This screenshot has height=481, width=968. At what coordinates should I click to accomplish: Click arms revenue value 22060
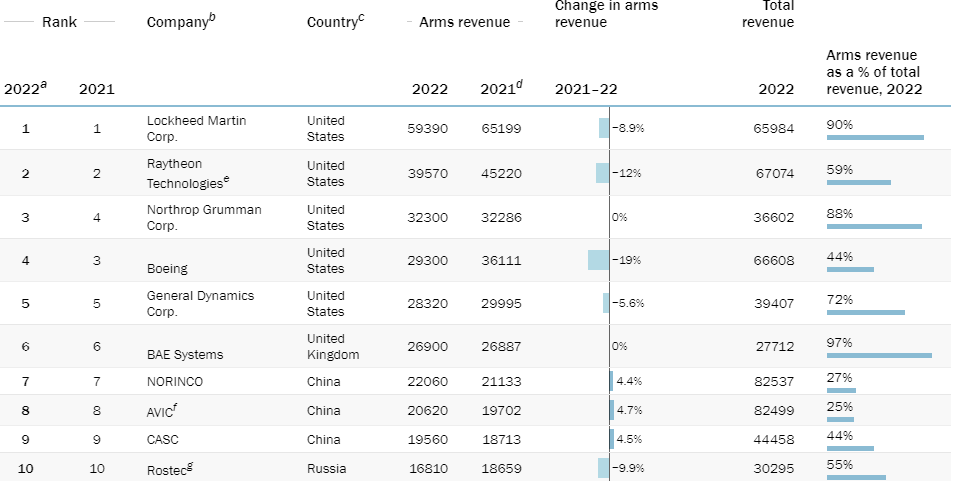click(428, 382)
